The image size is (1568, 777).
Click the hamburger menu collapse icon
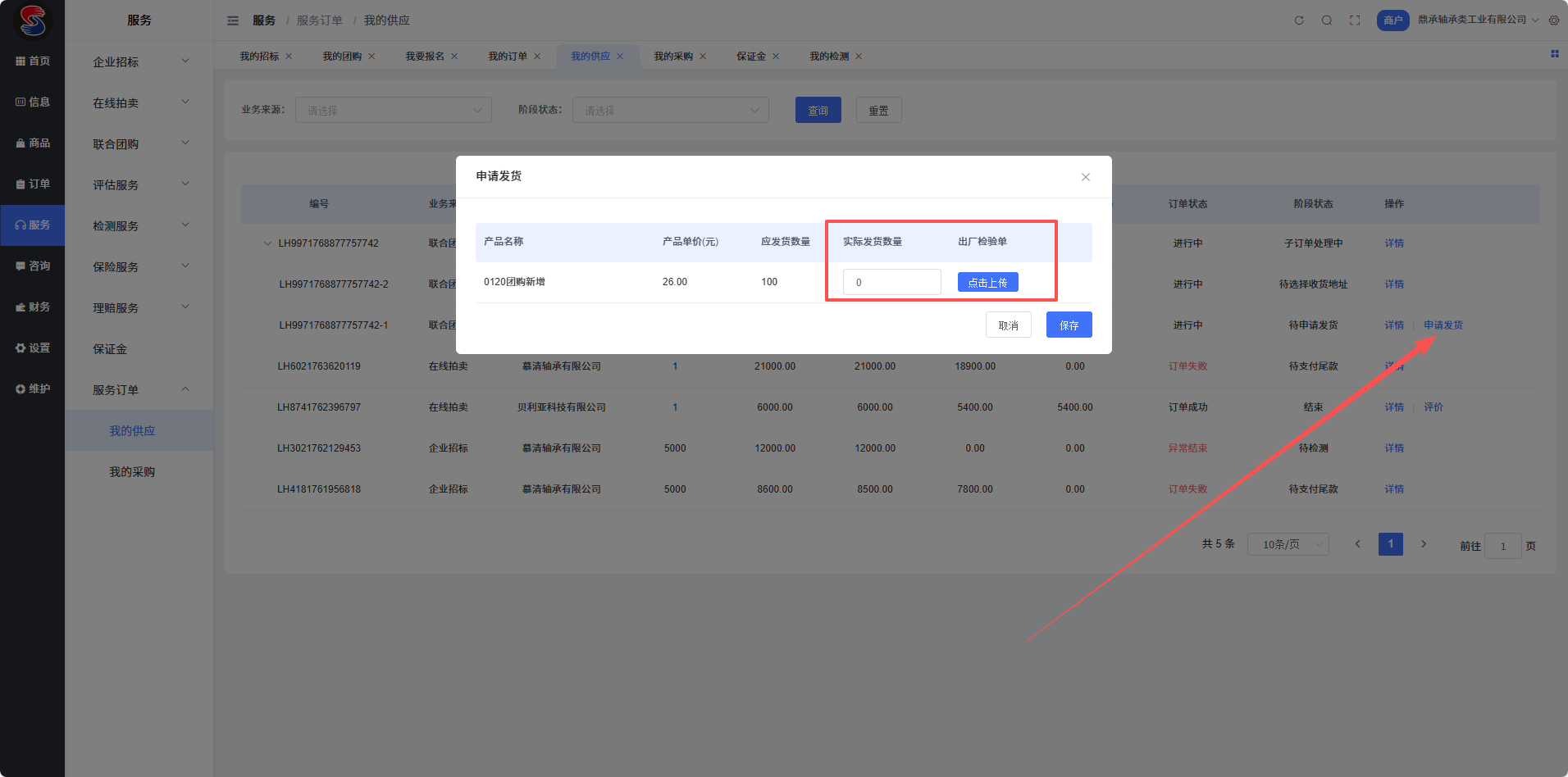coord(233,20)
